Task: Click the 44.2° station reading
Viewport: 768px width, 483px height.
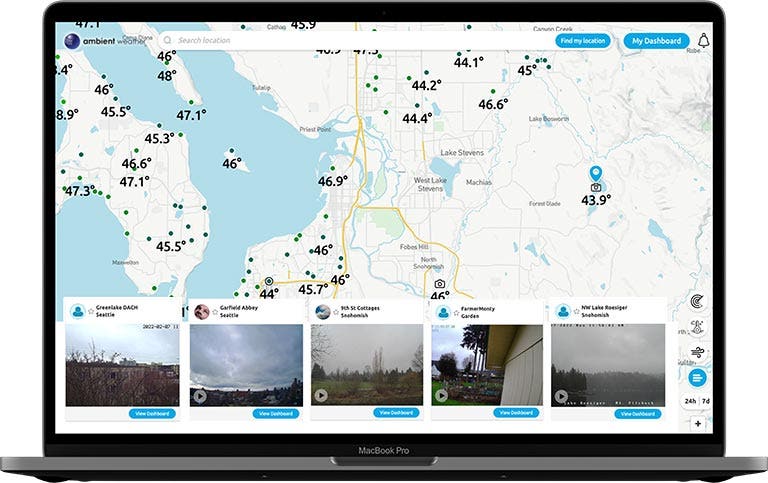Action: (x=427, y=85)
